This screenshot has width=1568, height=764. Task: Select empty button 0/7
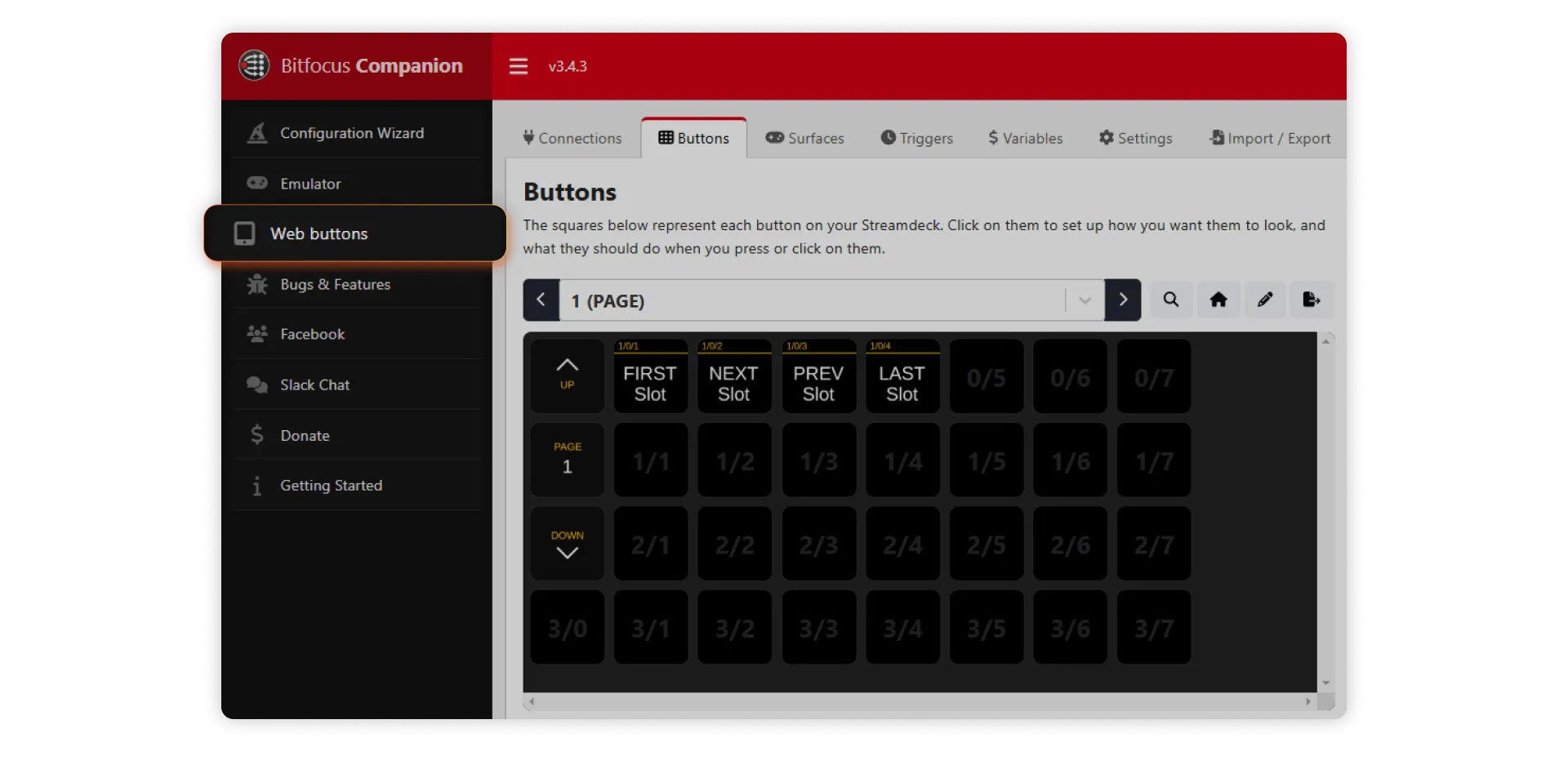click(x=1154, y=375)
